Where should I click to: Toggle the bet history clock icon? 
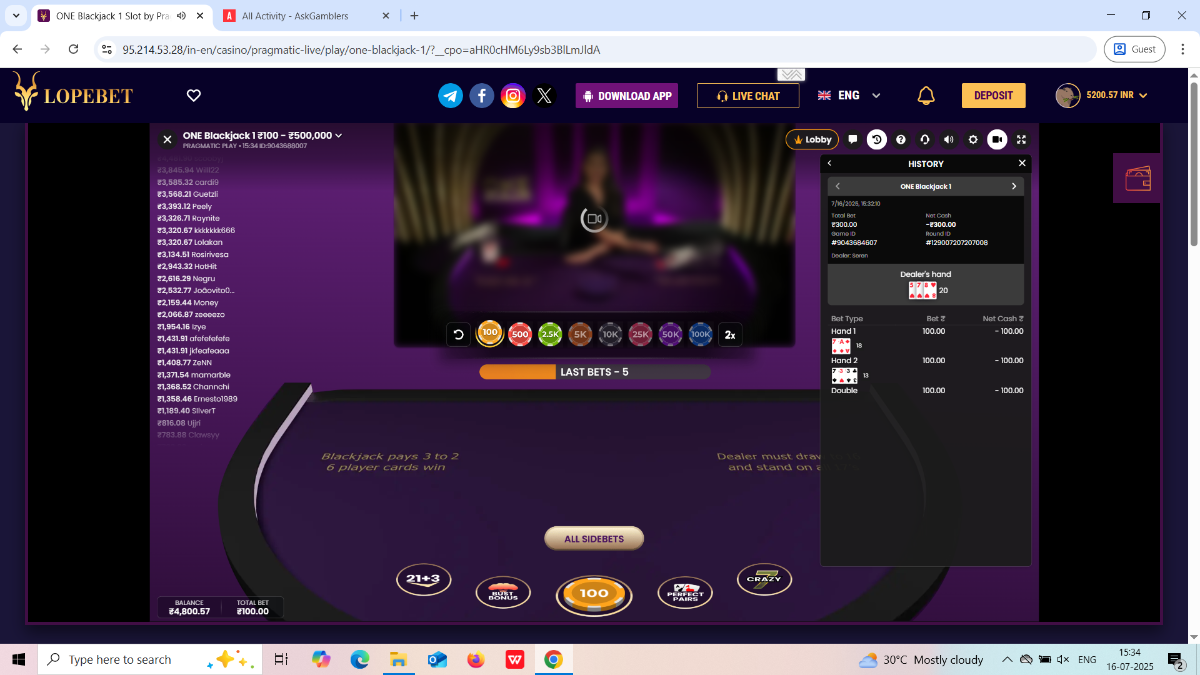[876, 140]
